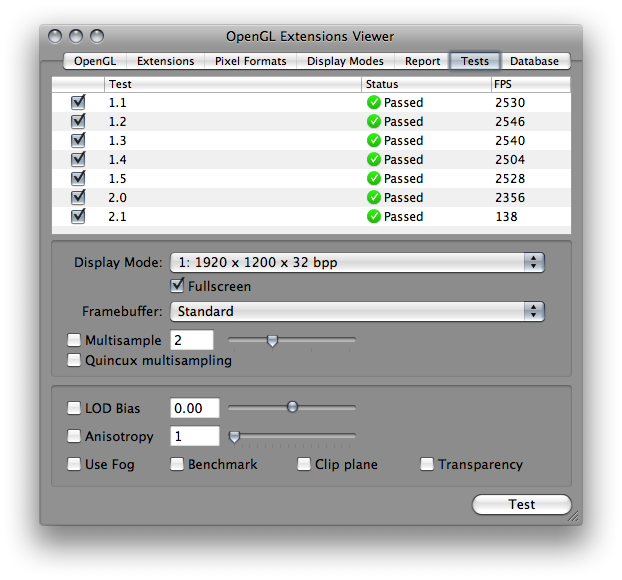Click the green Passed icon for test 2.1

374,217
